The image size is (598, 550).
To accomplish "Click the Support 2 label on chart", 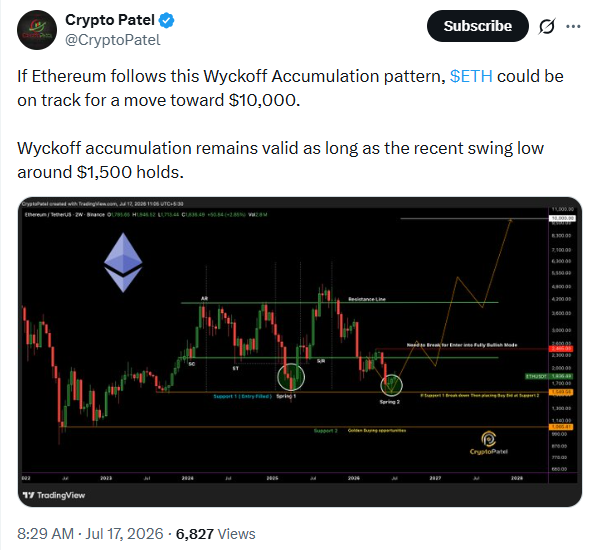I will 325,431.
